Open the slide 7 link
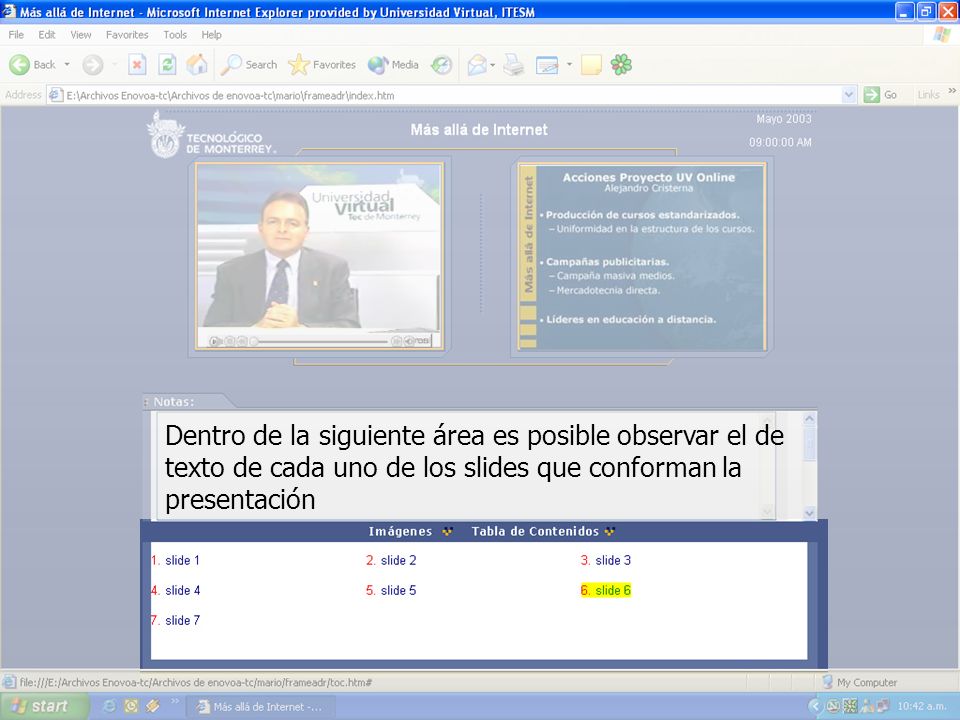This screenshot has height=720, width=960. 182,620
